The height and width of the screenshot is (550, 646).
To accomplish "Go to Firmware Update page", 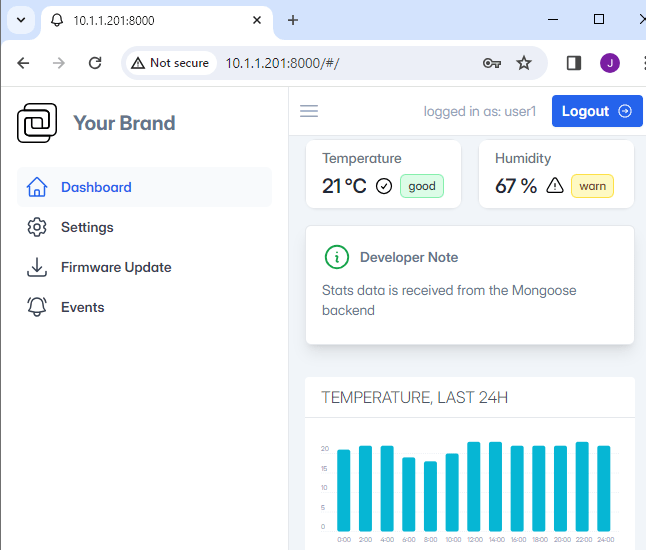I will coord(115,267).
